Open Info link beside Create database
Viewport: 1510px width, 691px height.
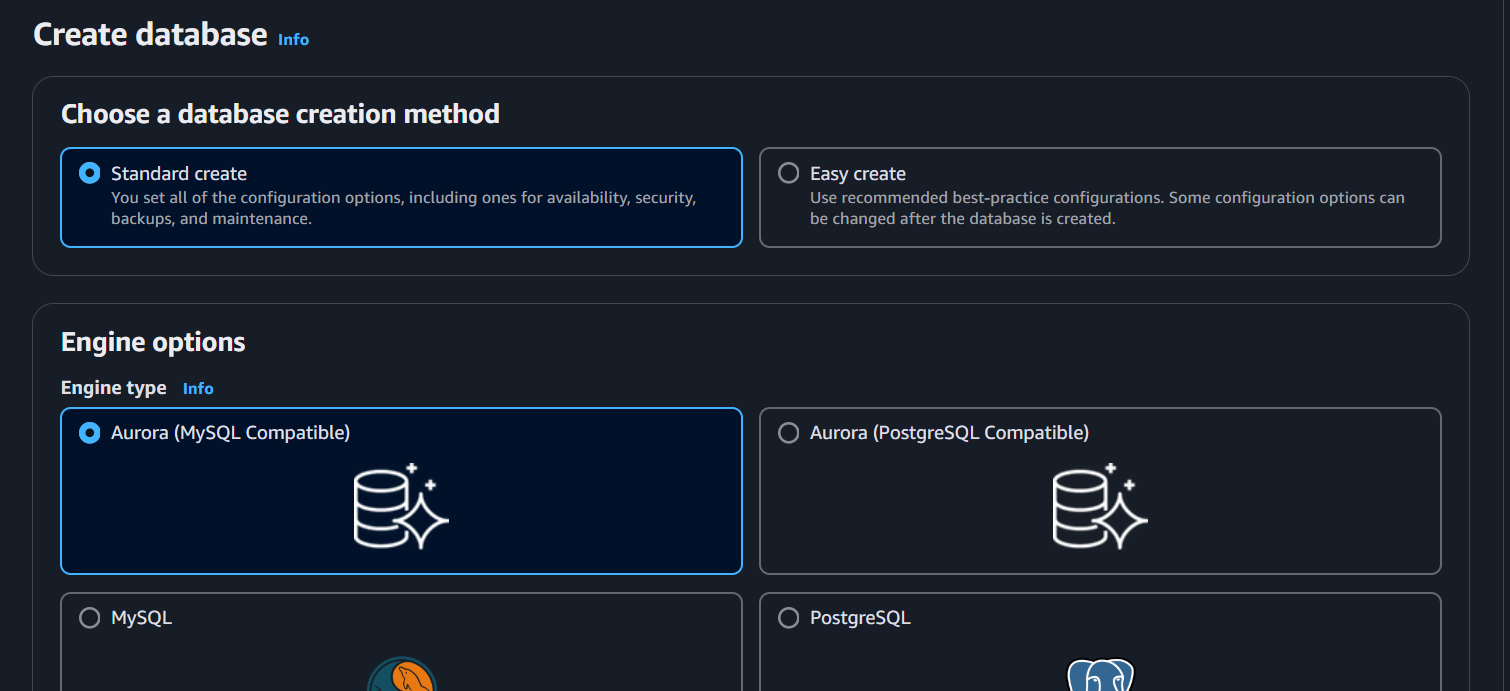coord(293,39)
